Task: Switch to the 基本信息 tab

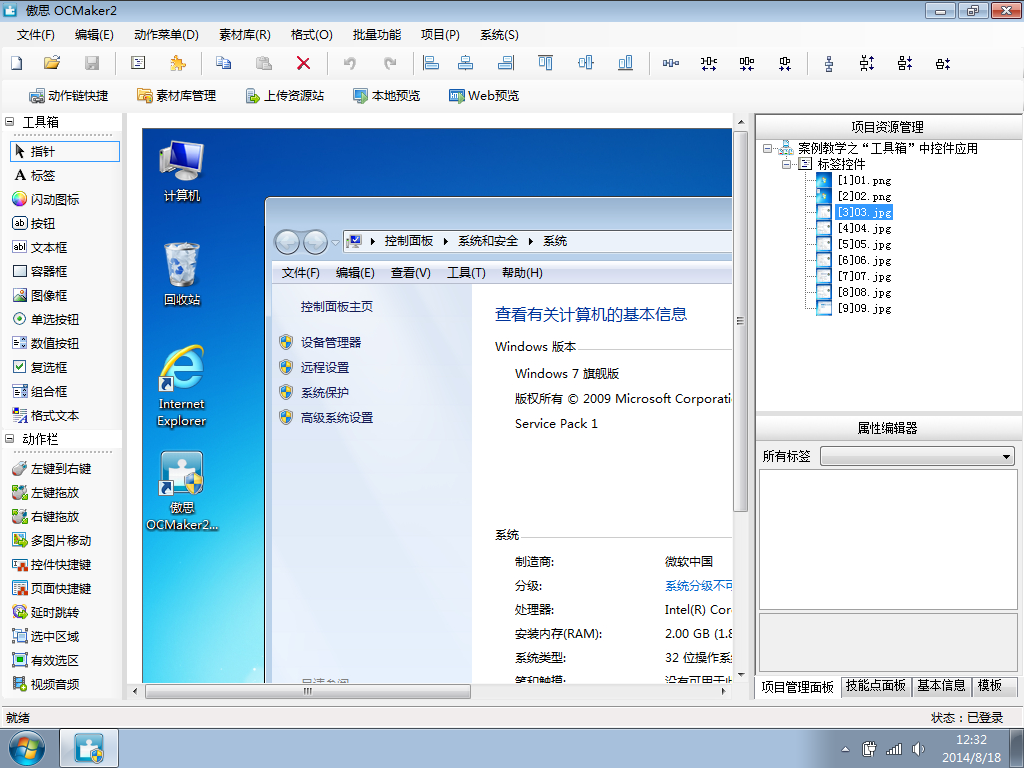Action: [x=941, y=686]
